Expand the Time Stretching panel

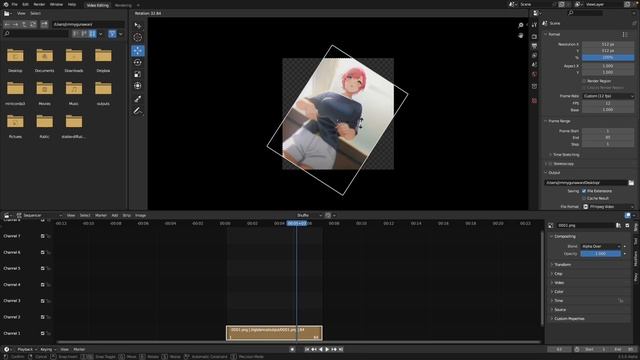pyautogui.click(x=565, y=155)
